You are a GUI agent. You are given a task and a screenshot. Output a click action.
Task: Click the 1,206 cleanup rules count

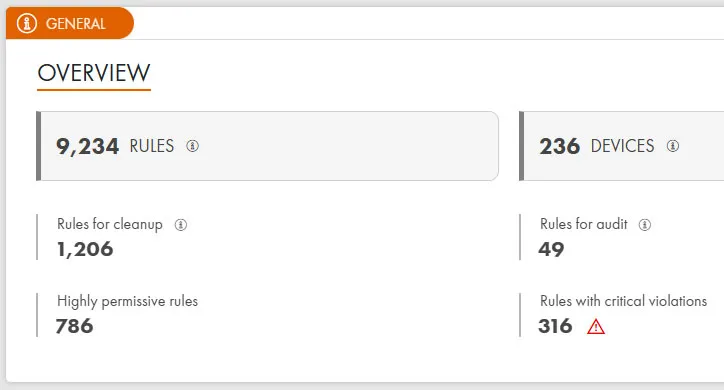85,249
